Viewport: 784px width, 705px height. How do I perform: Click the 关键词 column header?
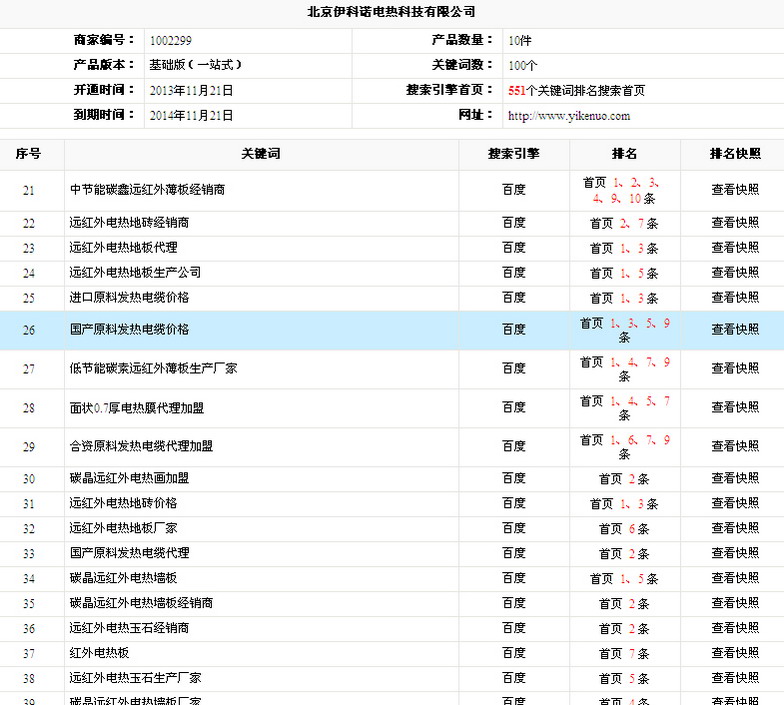(260, 154)
